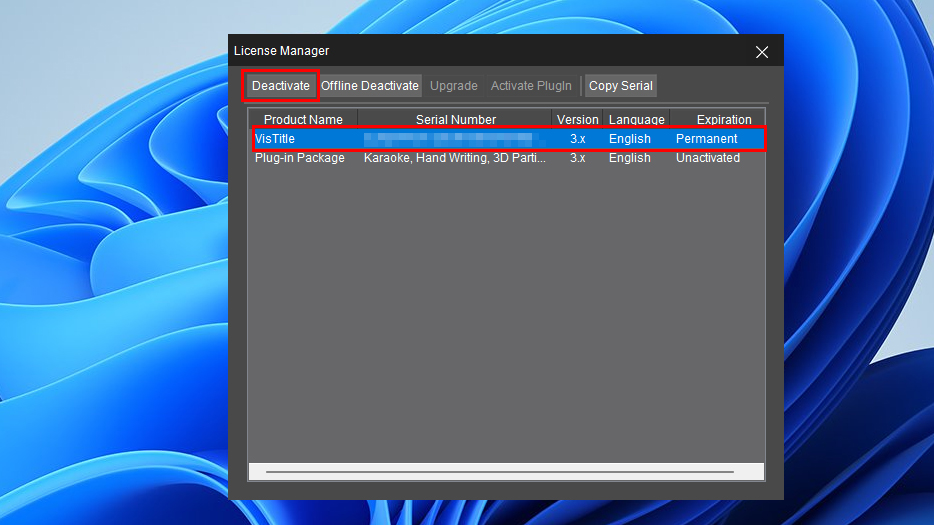The height and width of the screenshot is (525, 934).
Task: Click the horizontal scrollbar below the license list
Action: (500, 471)
